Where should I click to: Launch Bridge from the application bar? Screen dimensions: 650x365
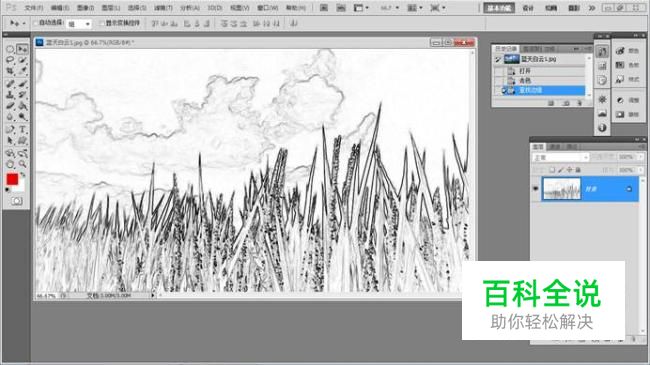coord(324,7)
